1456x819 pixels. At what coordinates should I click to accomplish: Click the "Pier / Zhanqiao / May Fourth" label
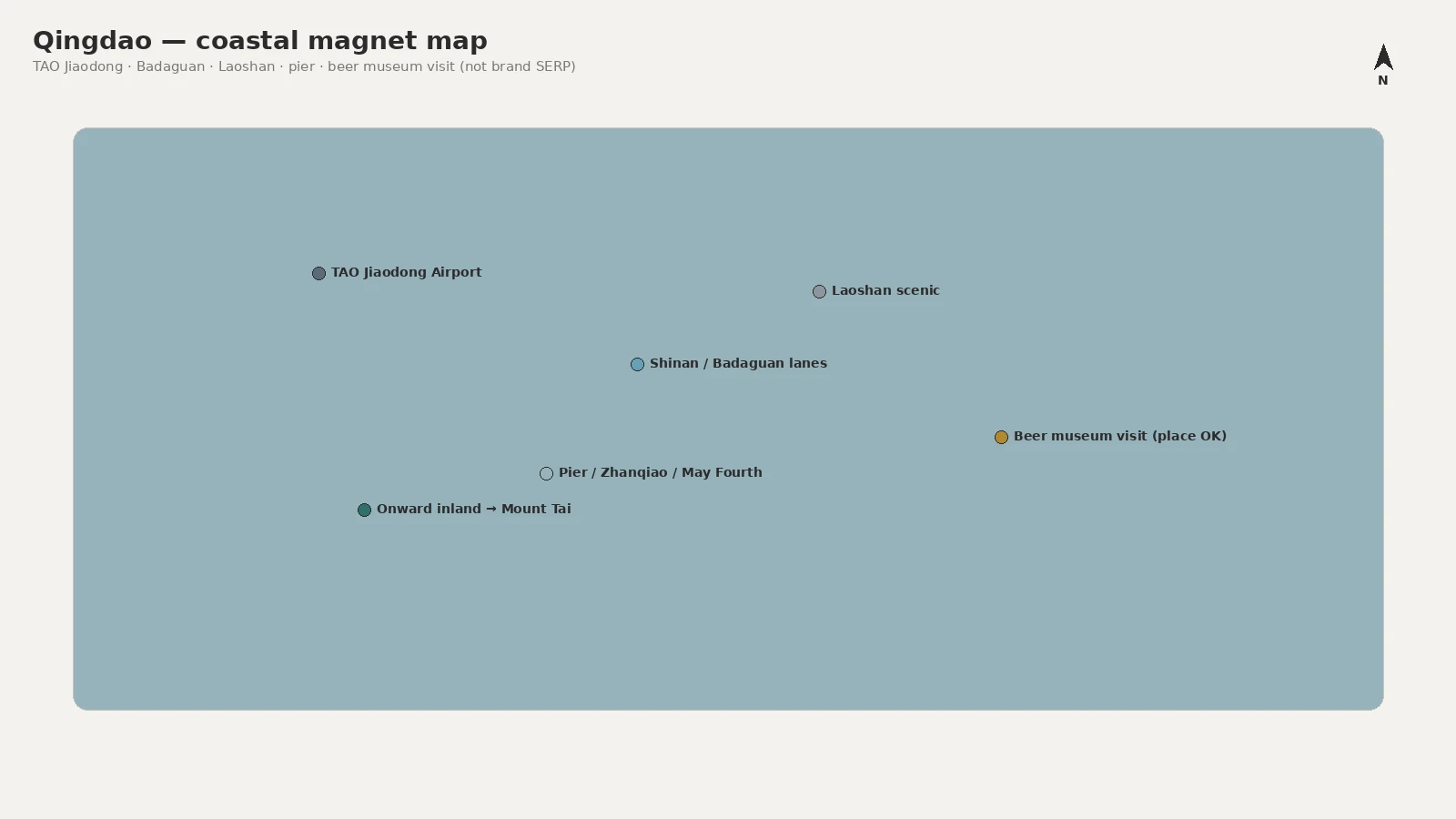[x=661, y=472]
